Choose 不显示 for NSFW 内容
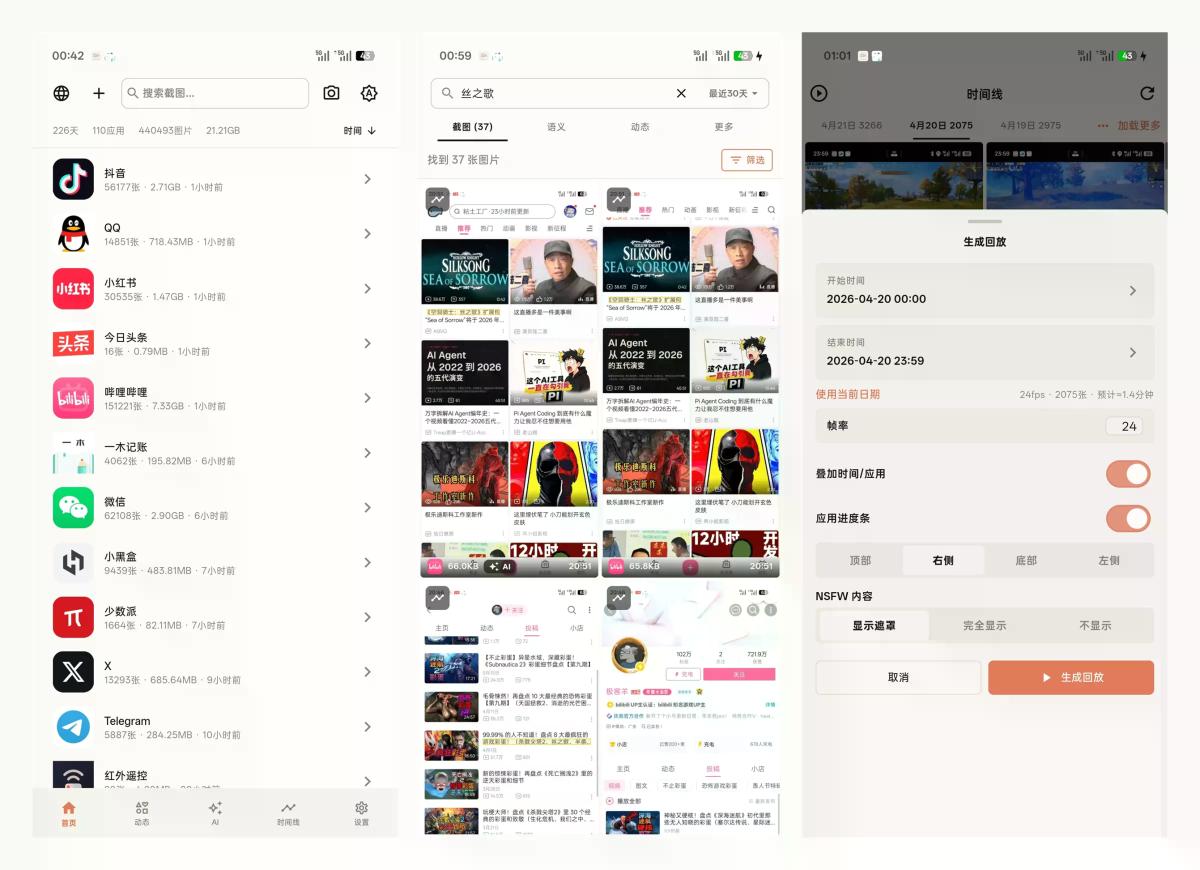The image size is (1200, 870). [x=1095, y=625]
